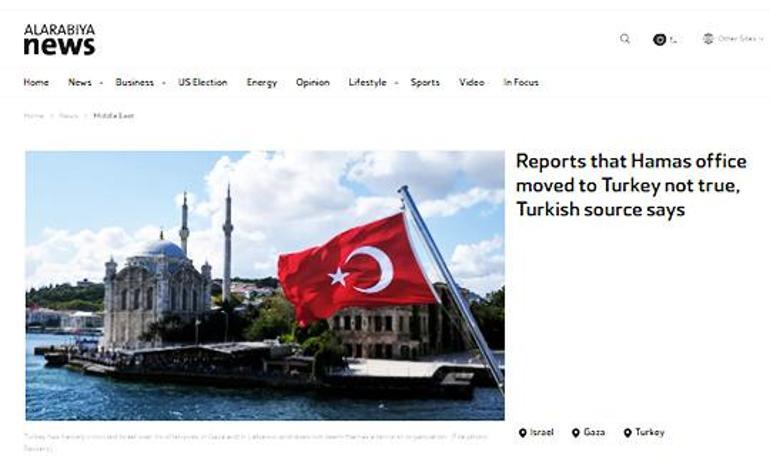Open the In Focus section
770x462 pixels.
pos(521,82)
